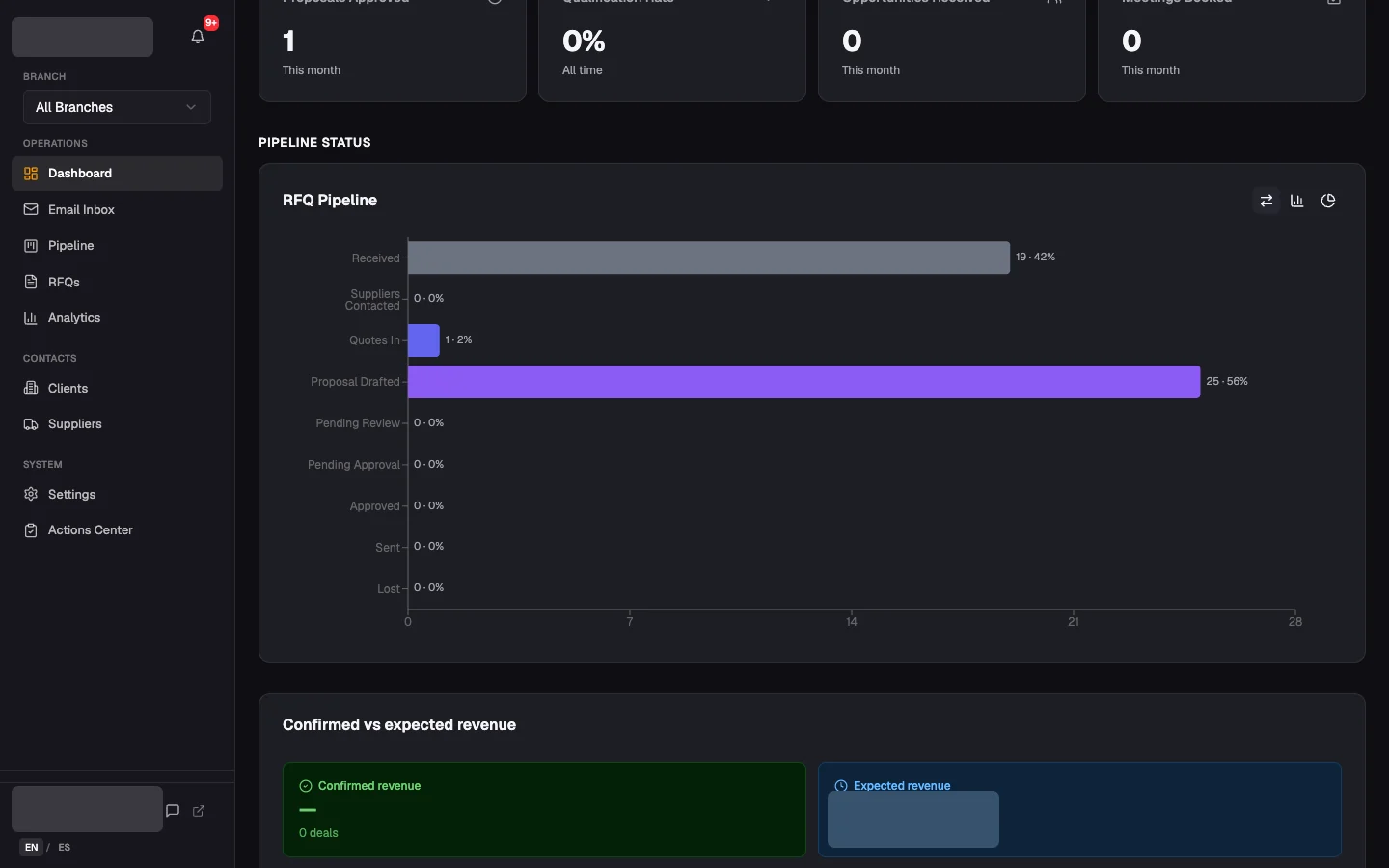
Task: Click the 'Pending Approval' axis label
Action: 354,465
